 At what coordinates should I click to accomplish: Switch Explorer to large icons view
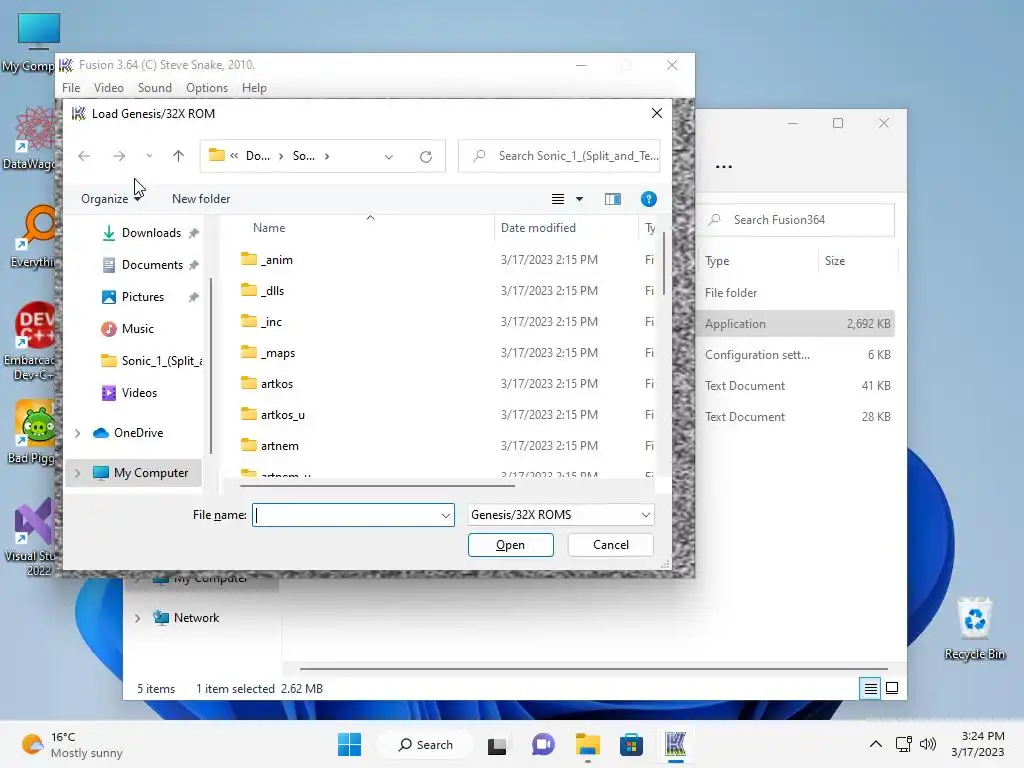(x=892, y=688)
